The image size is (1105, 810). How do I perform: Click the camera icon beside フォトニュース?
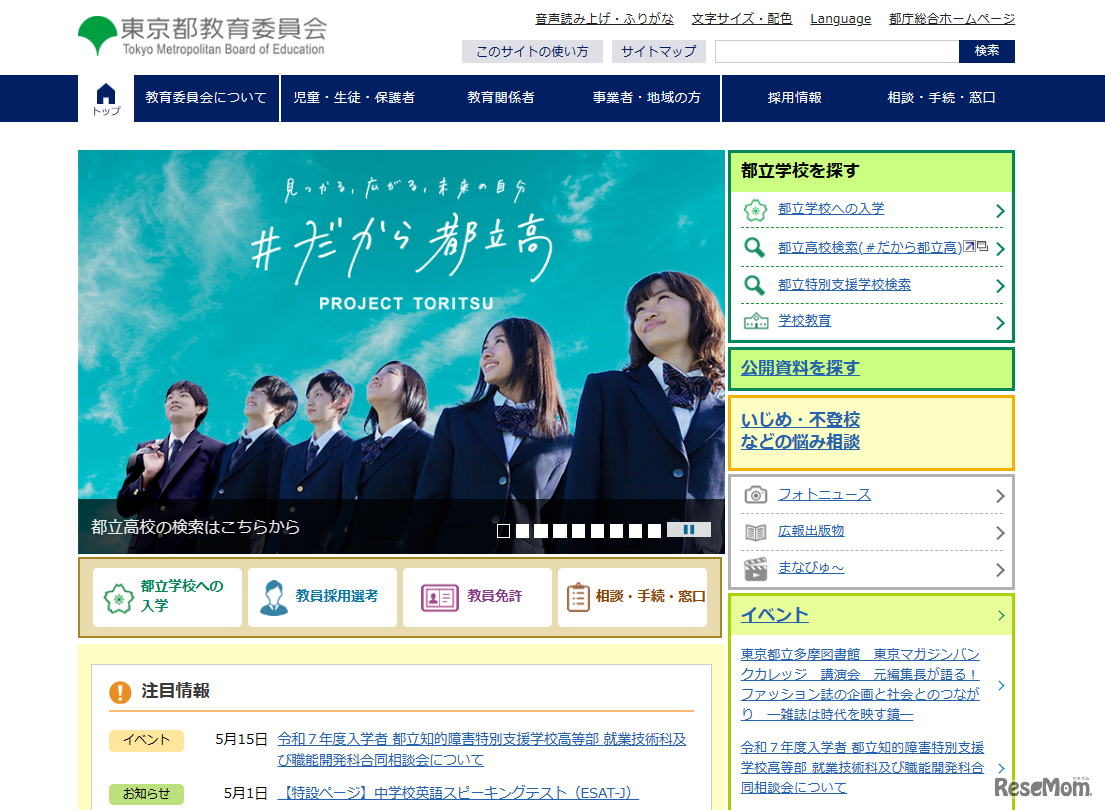click(x=756, y=495)
